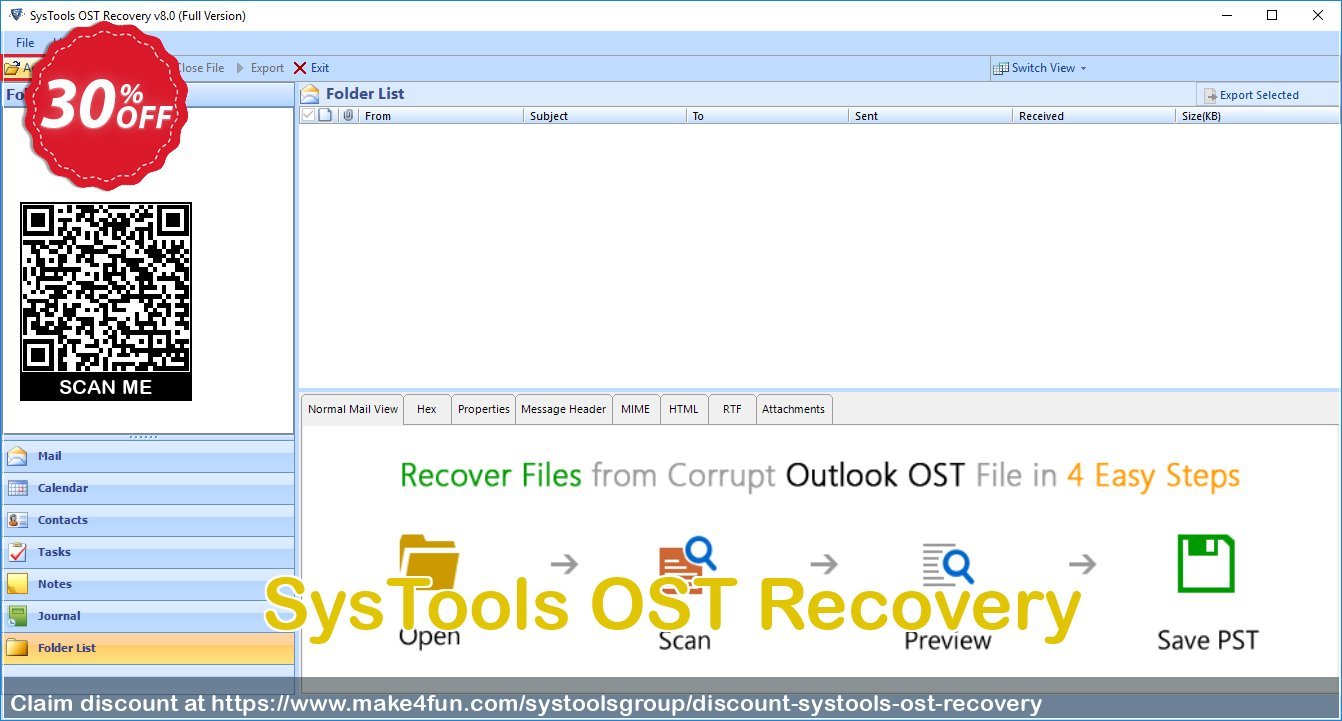Click the Export Selected icon
This screenshot has height=721, width=1342.
tap(1210, 95)
